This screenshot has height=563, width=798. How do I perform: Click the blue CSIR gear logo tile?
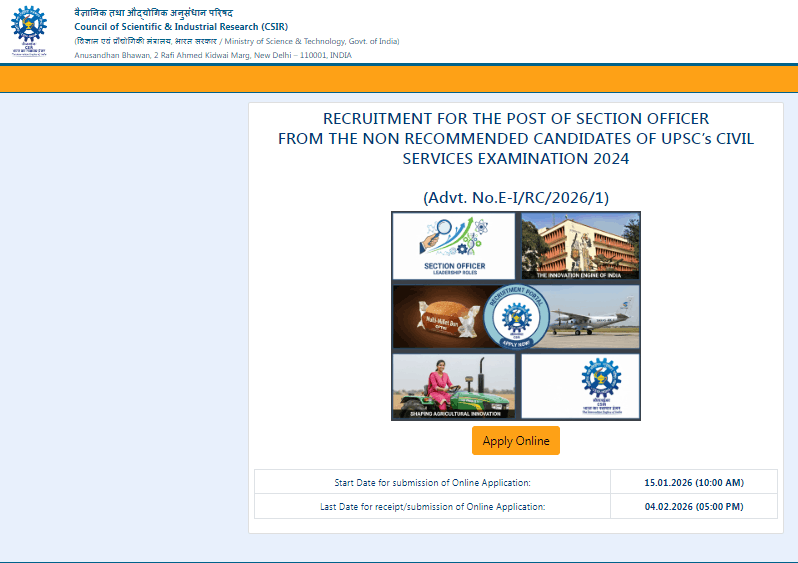click(580, 386)
